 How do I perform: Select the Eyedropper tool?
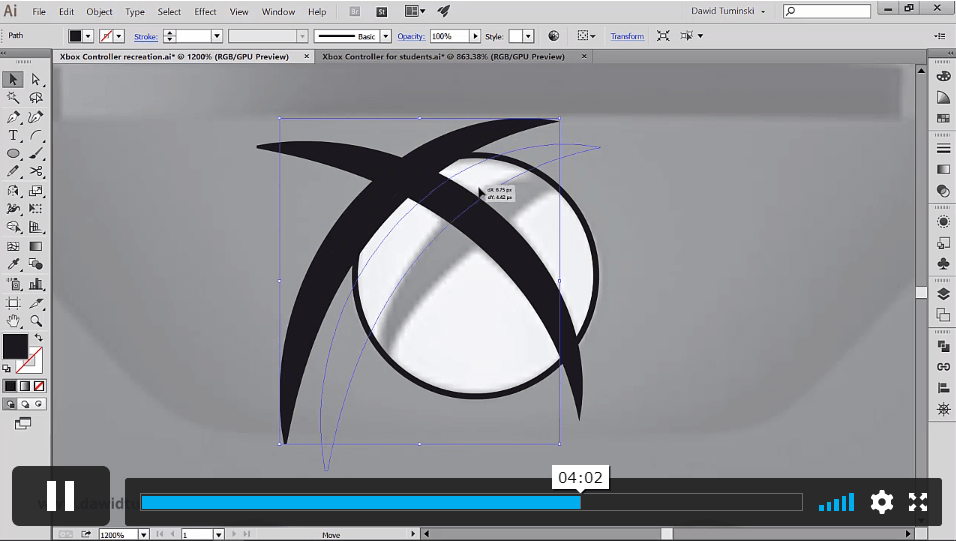pos(13,264)
